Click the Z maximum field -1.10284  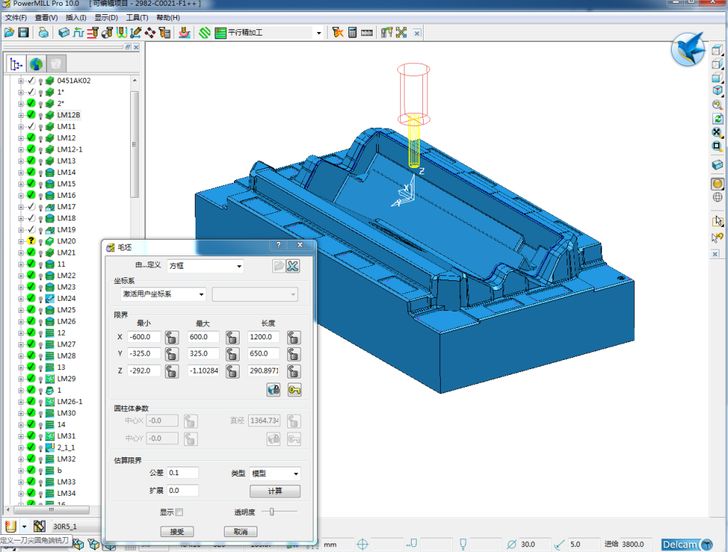[x=203, y=371]
